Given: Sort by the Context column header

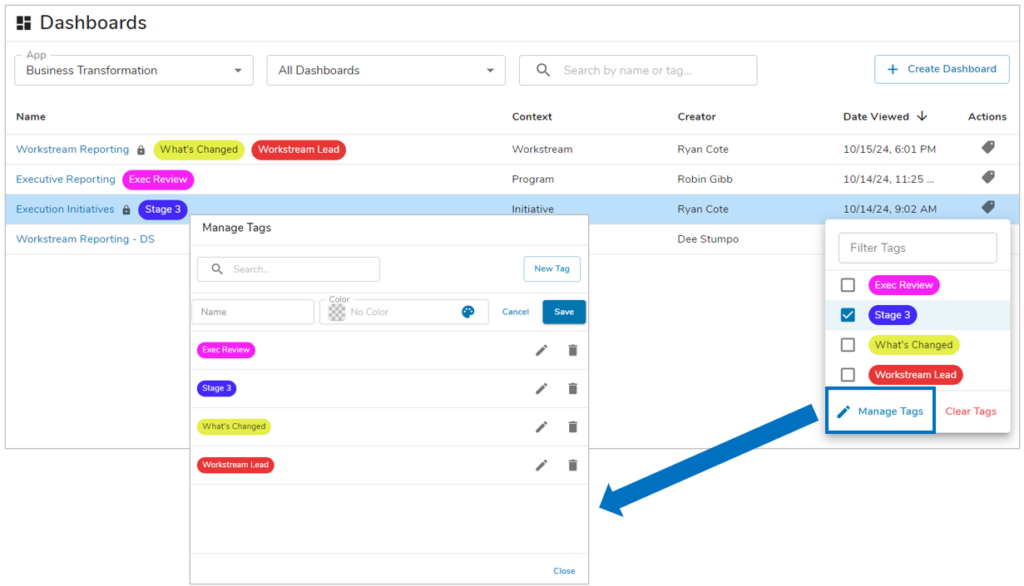Looking at the screenshot, I should 532,117.
